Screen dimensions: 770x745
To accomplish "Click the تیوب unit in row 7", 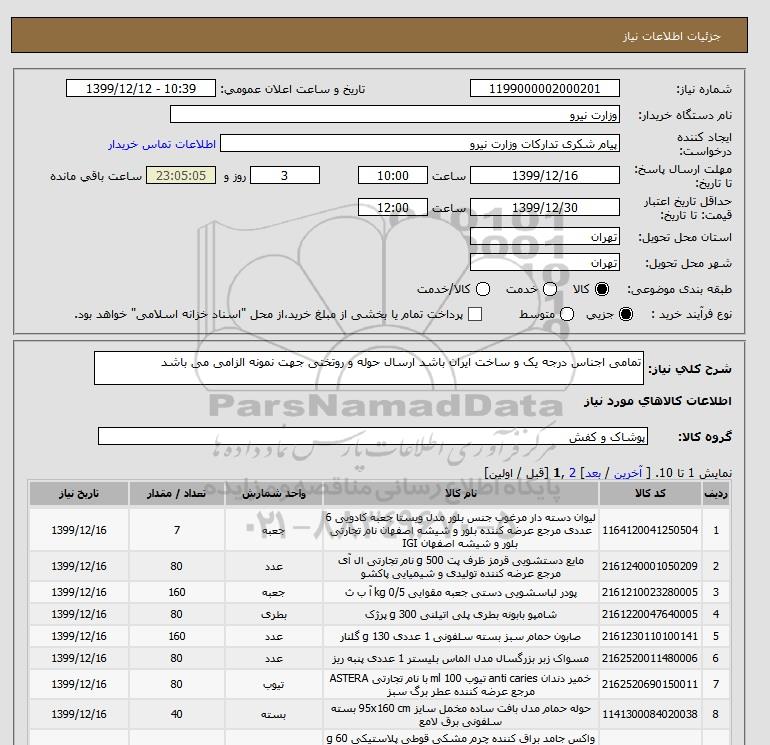I will (274, 685).
